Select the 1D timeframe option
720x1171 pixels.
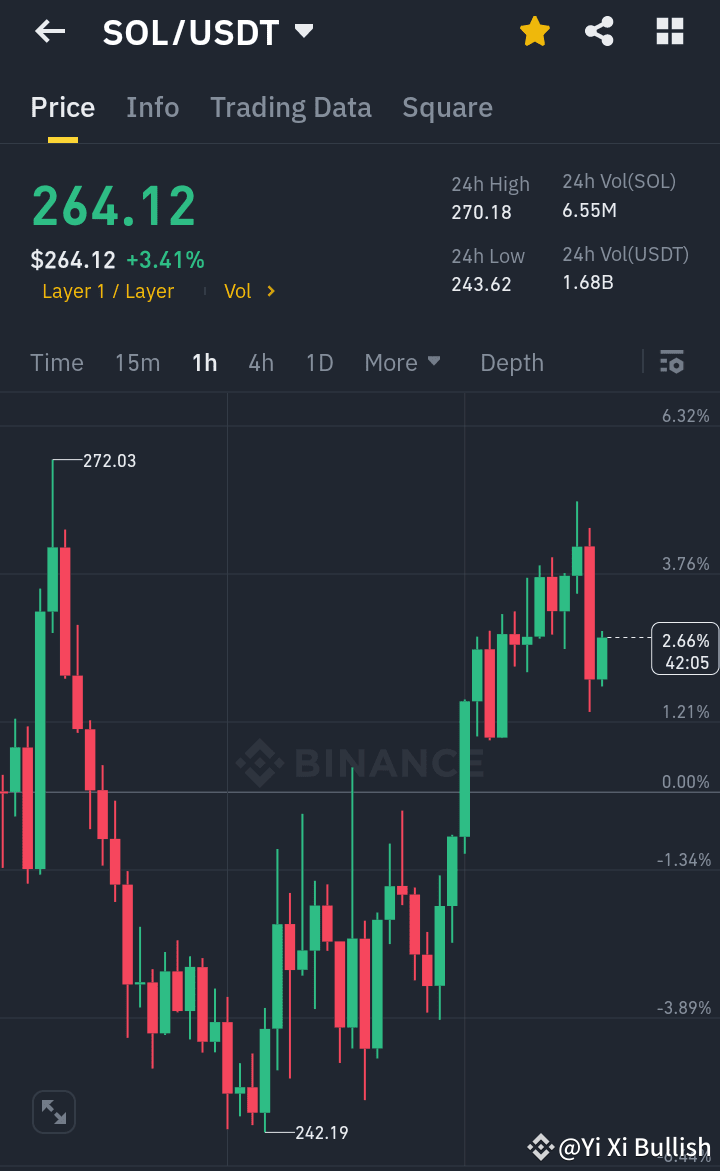pyautogui.click(x=319, y=362)
